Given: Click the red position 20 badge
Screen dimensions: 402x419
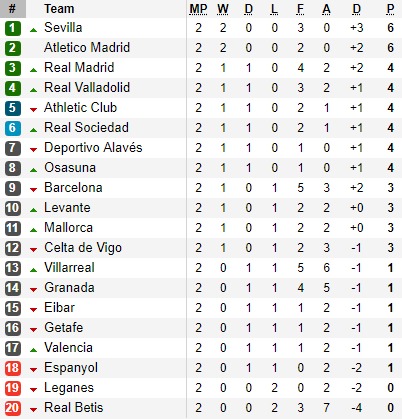Looking at the screenshot, I should pos(13,408).
